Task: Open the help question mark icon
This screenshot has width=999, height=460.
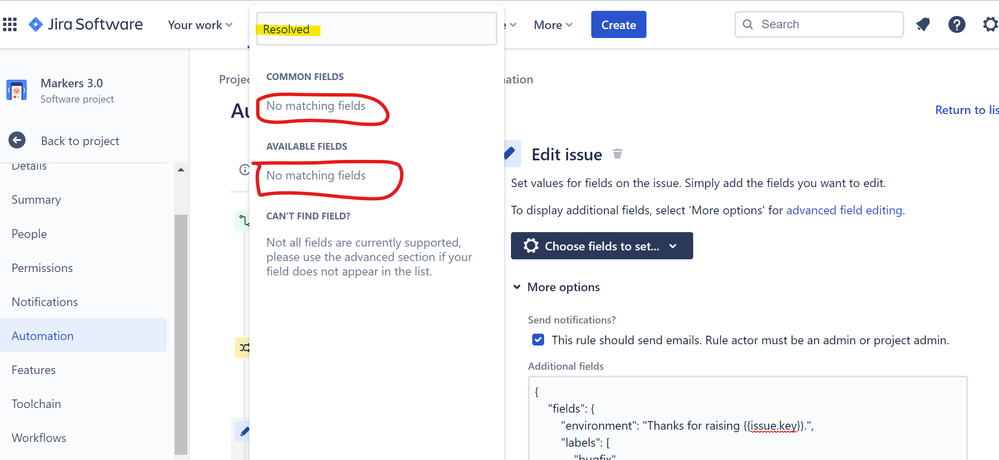Action: [956, 25]
